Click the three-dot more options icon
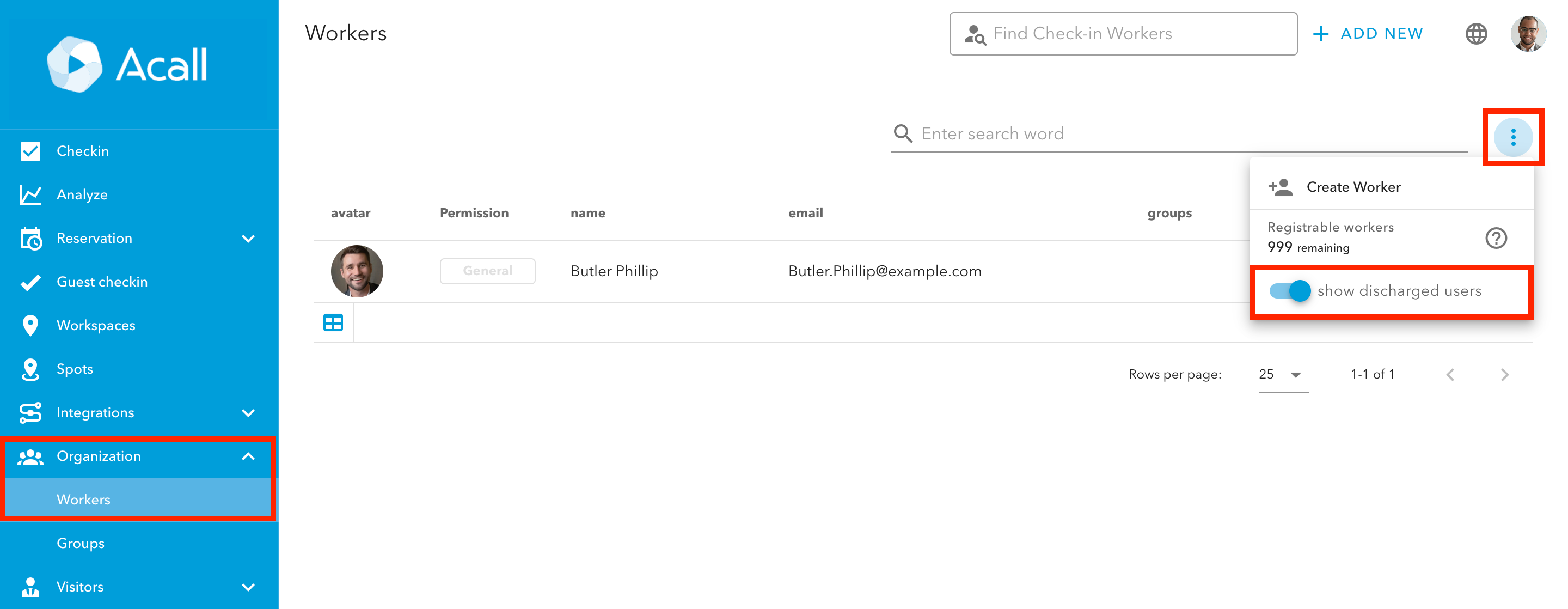1568x609 pixels. click(1512, 137)
